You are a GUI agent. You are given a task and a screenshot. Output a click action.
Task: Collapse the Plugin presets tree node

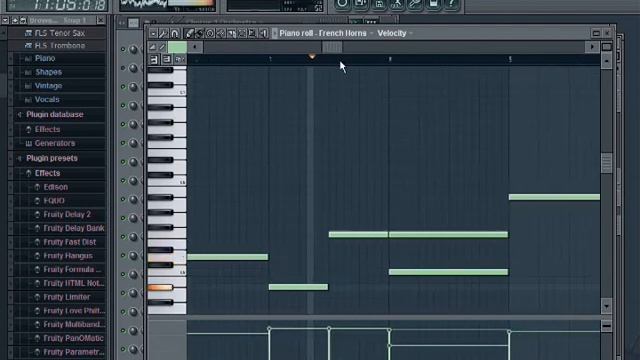click(x=19, y=158)
